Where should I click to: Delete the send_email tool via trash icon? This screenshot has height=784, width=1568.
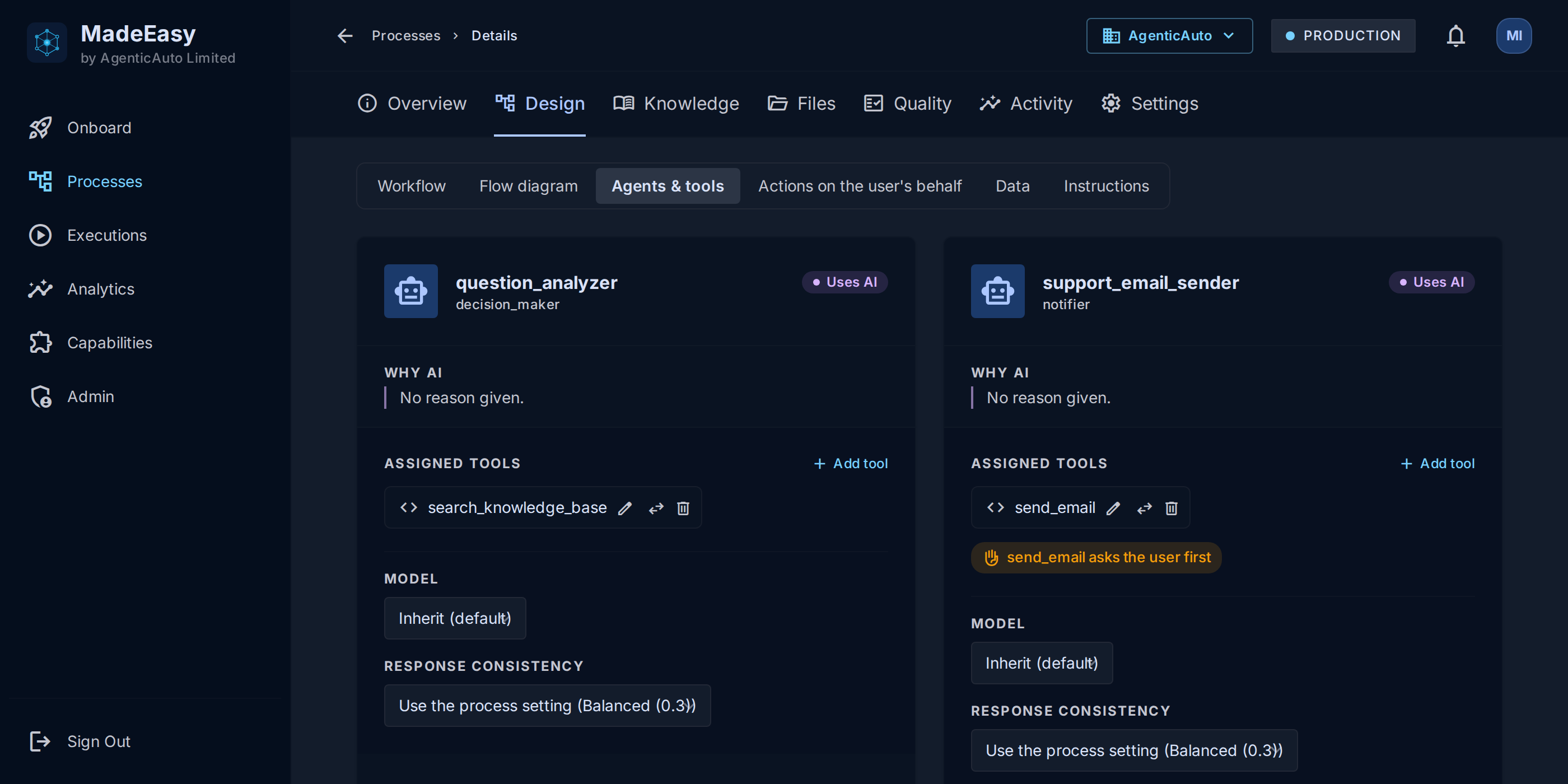[1171, 508]
